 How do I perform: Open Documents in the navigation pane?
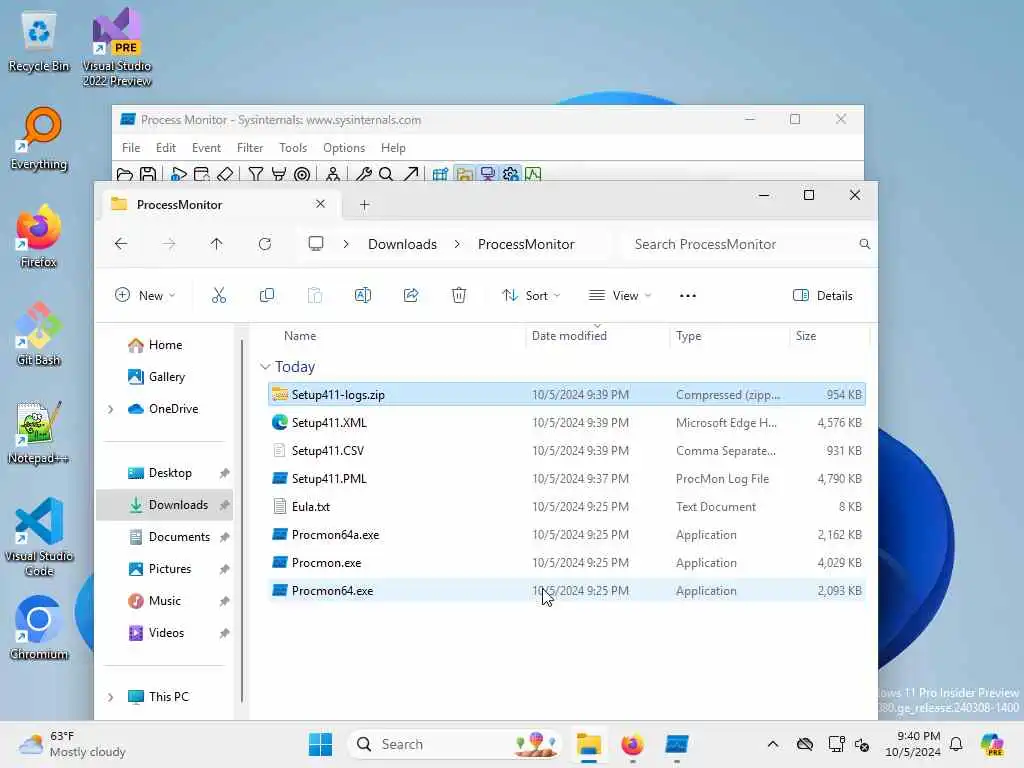point(168,537)
